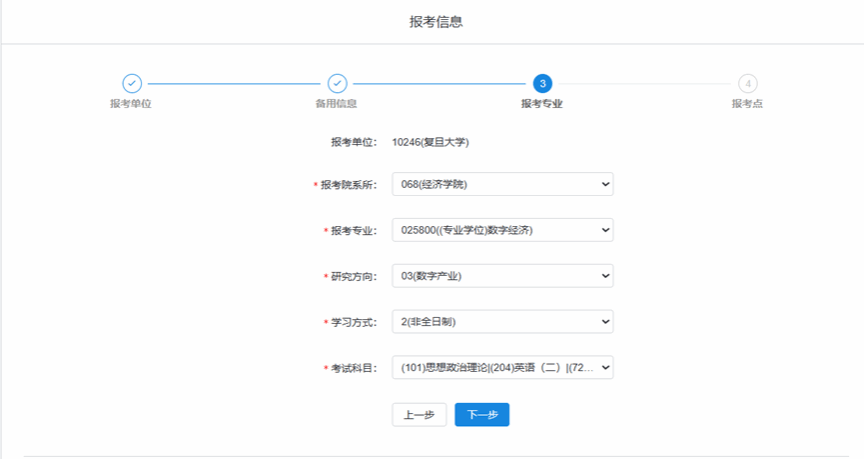Select the 备用信息 step label

pyautogui.click(x=337, y=104)
